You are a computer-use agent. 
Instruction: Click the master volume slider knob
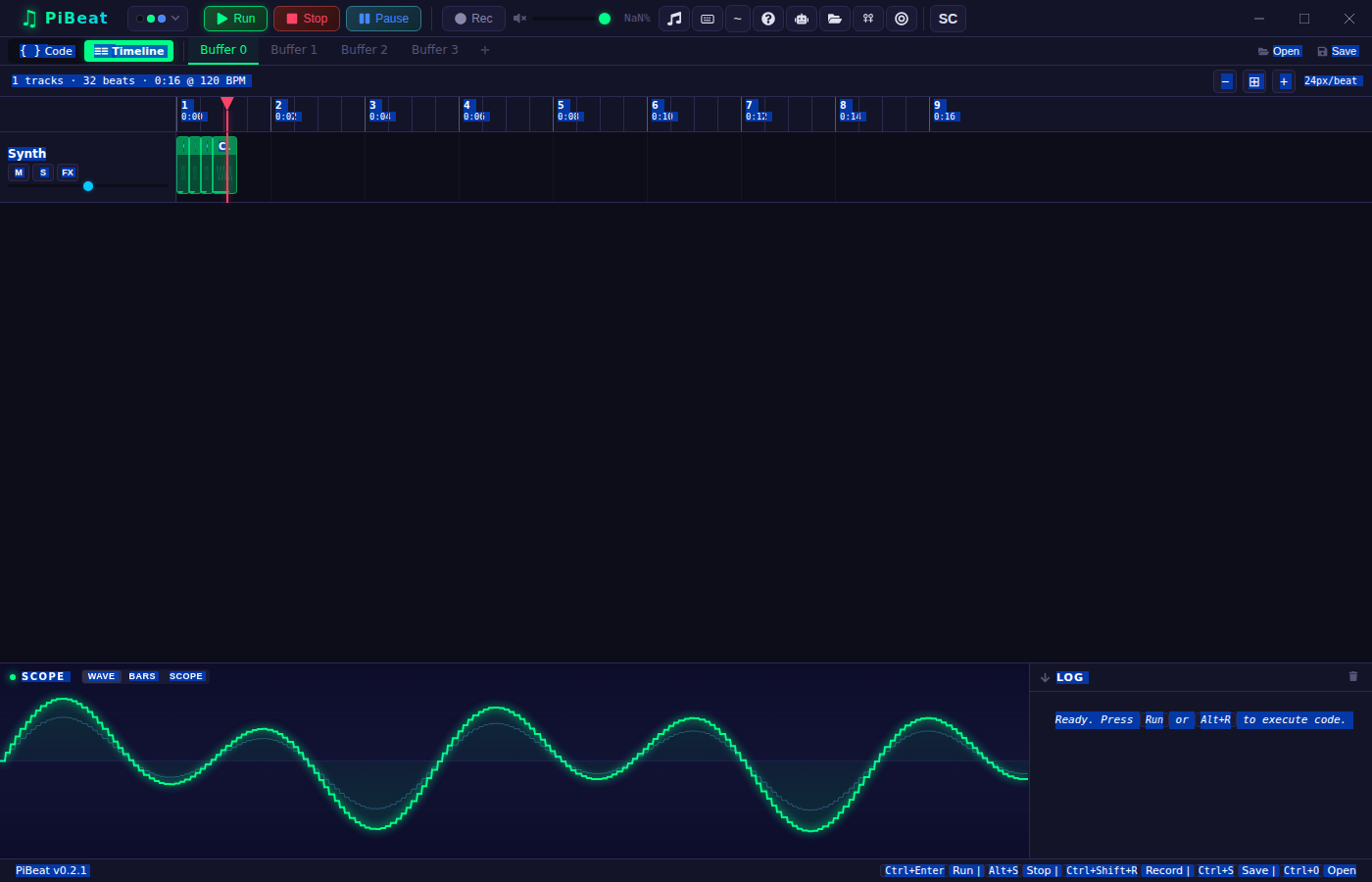pos(605,19)
